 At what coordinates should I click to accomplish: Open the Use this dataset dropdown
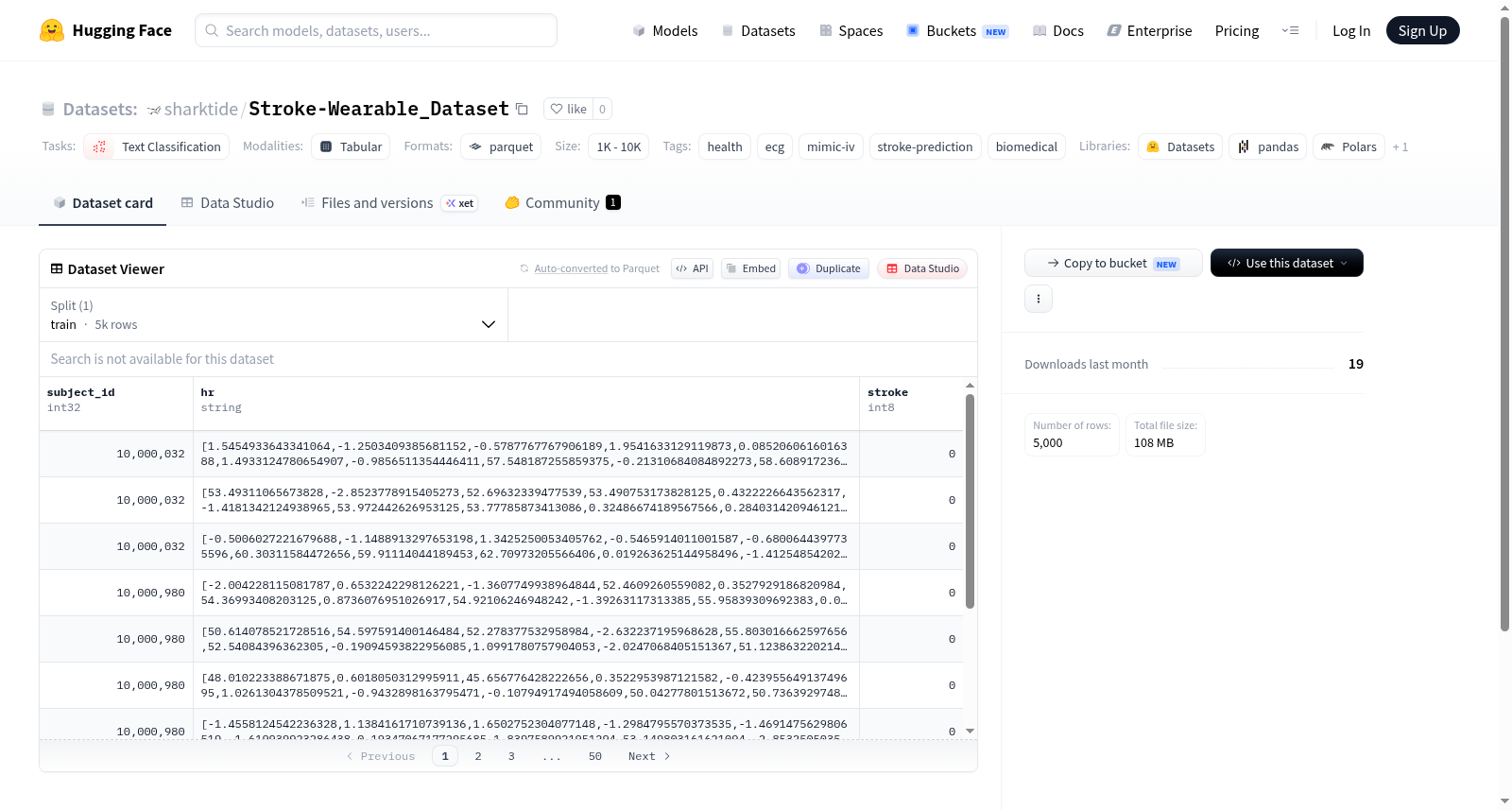pos(1286,263)
